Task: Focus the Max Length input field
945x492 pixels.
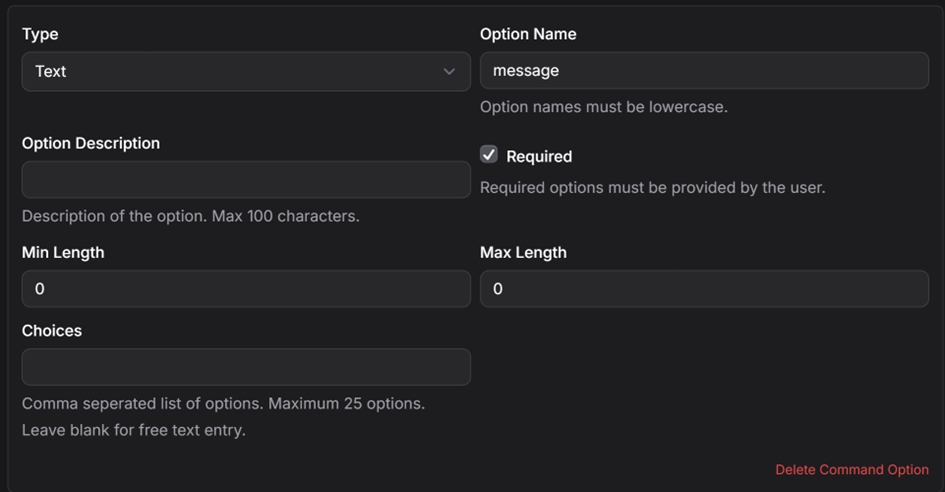Action: click(x=704, y=289)
